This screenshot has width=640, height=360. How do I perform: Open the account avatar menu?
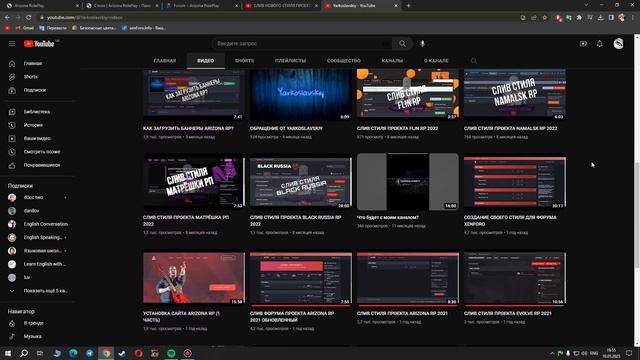pos(618,44)
